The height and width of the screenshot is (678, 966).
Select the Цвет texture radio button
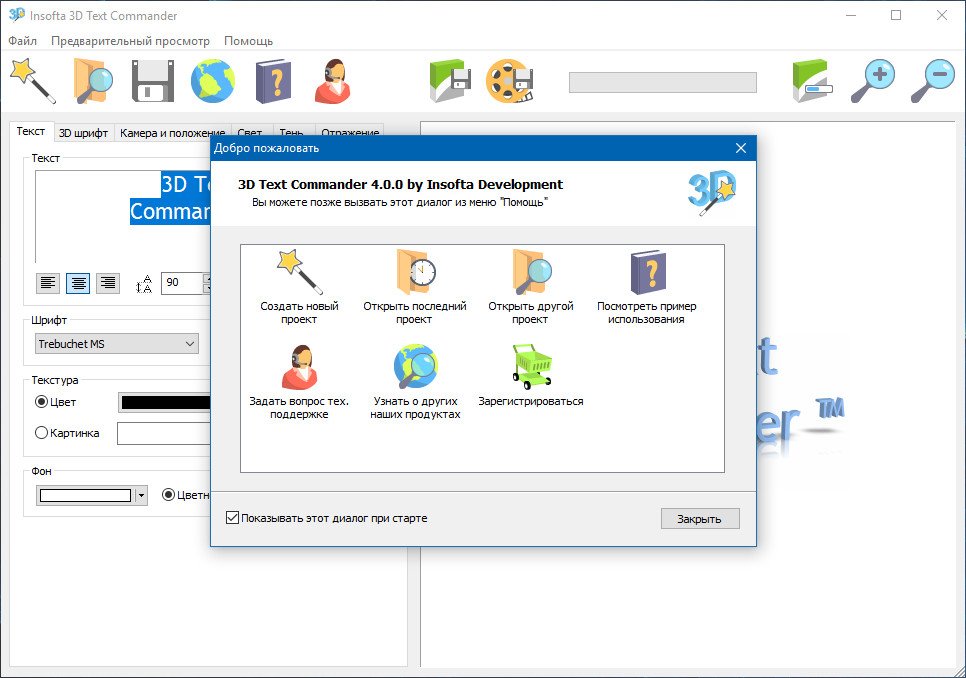pos(42,402)
